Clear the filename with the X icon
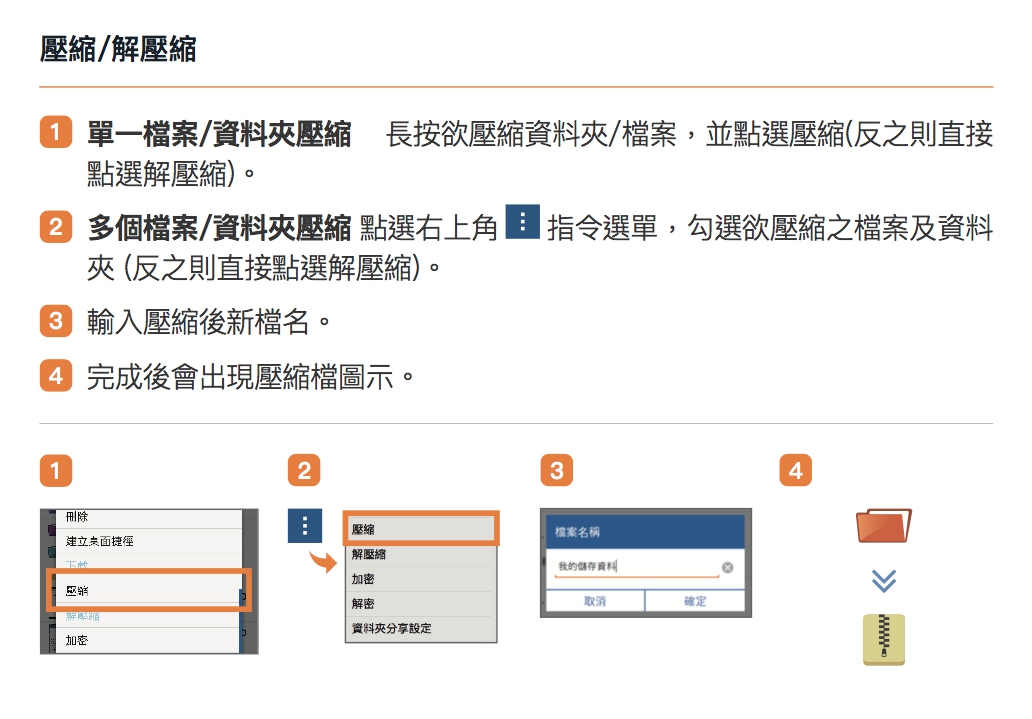 (x=727, y=567)
